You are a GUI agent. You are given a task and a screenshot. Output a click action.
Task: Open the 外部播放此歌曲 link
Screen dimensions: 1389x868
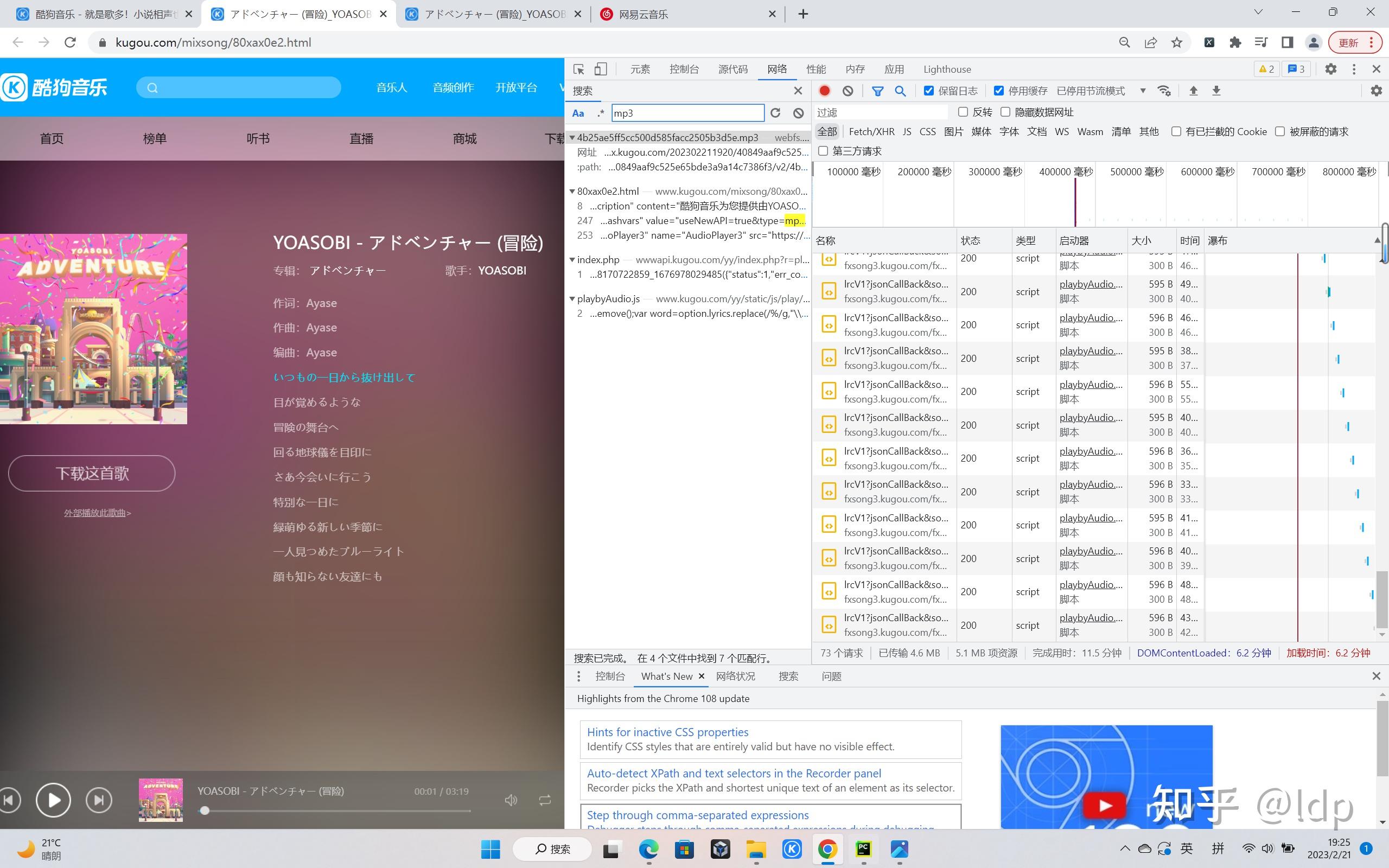pyautogui.click(x=98, y=513)
